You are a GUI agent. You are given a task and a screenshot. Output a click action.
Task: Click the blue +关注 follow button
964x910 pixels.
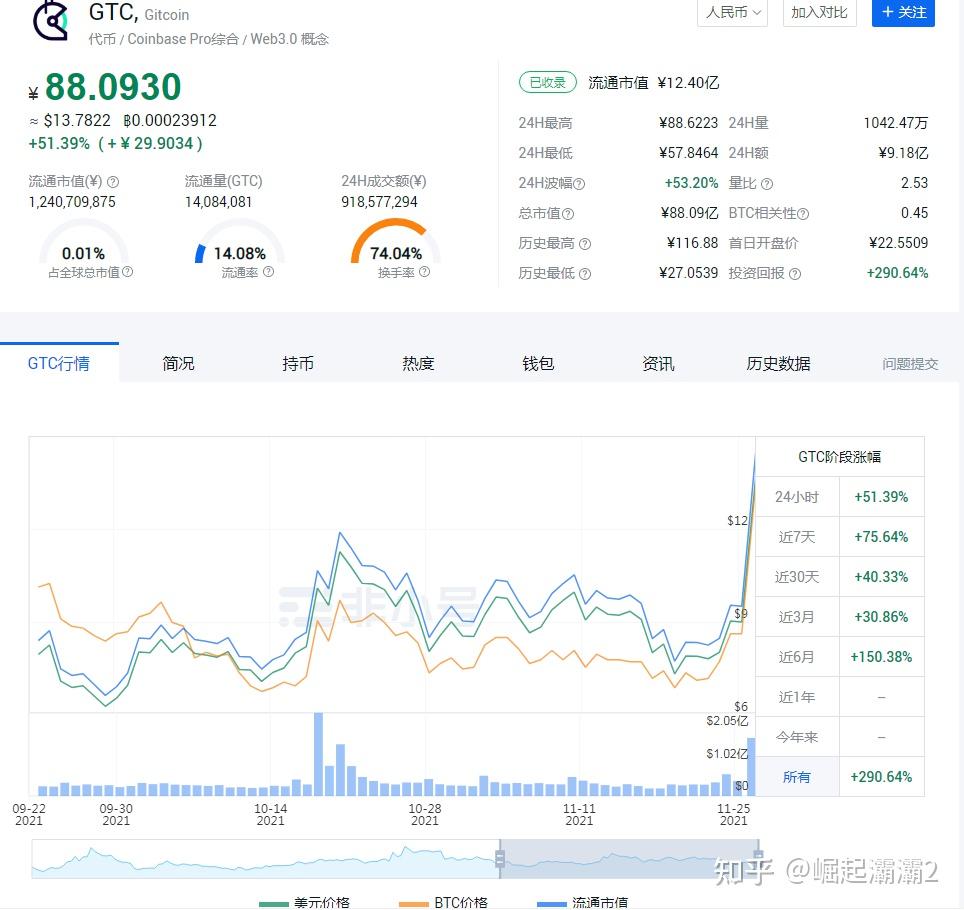point(902,13)
